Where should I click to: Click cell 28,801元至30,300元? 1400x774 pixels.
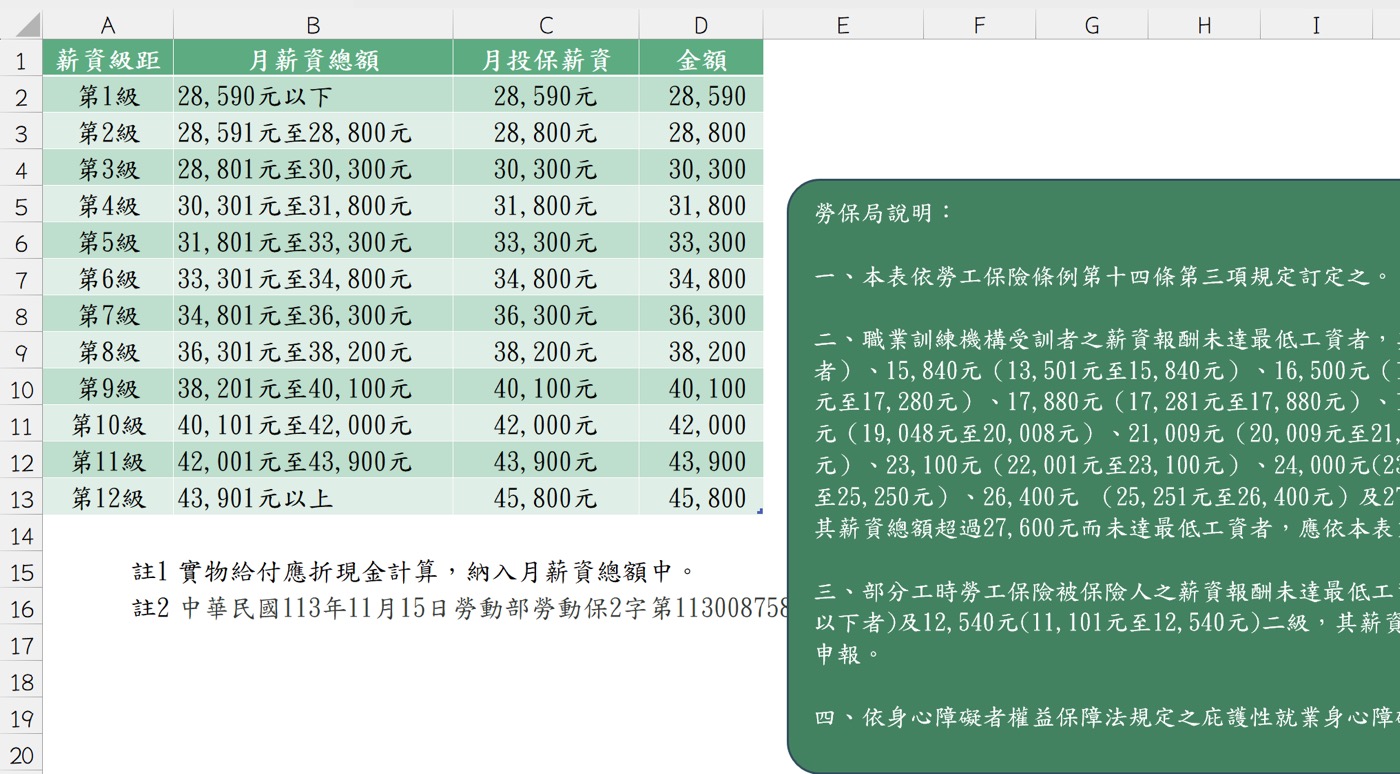tap(313, 169)
